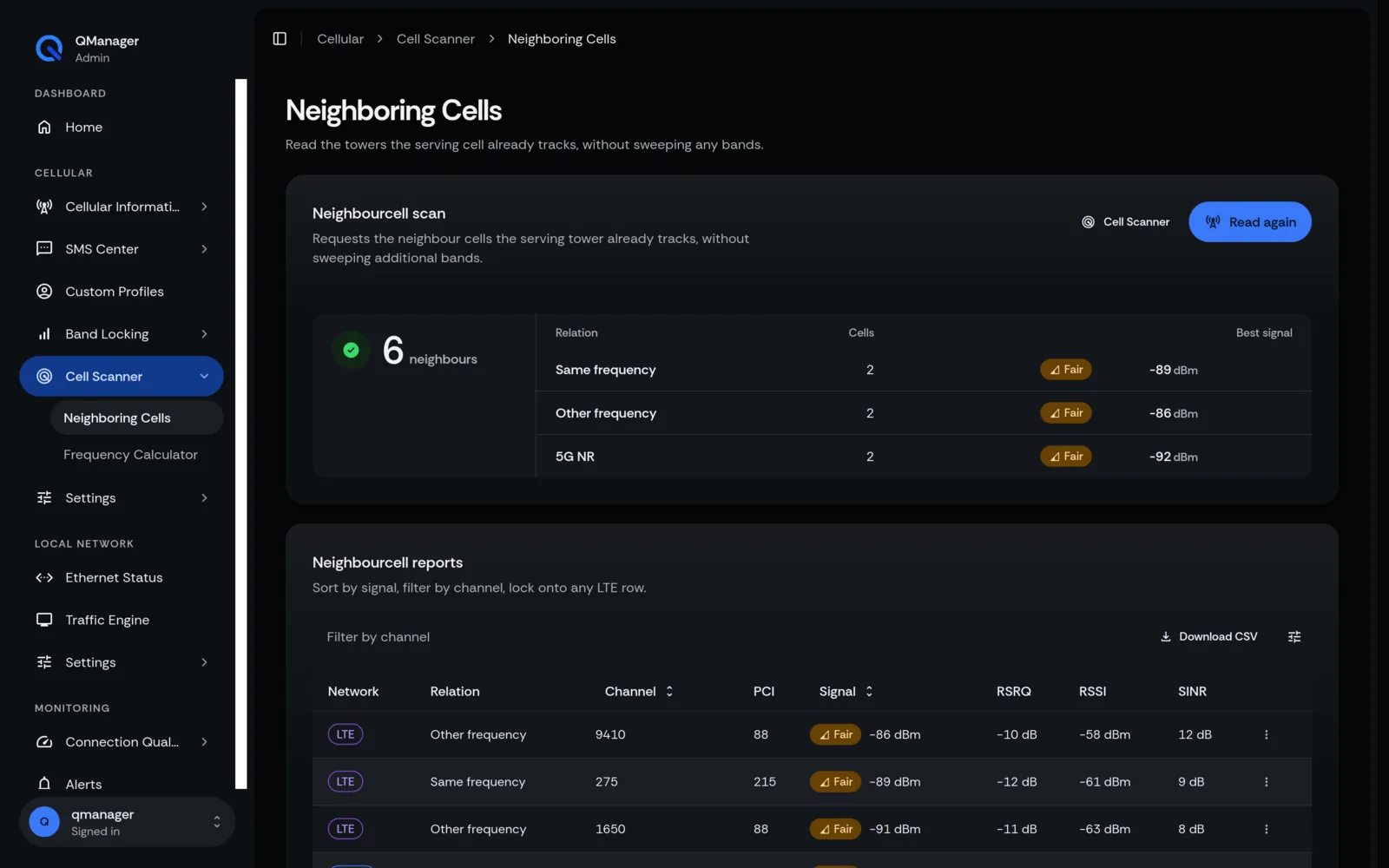This screenshot has height=868, width=1389.
Task: Click the Same frequency summary row
Action: [923, 370]
